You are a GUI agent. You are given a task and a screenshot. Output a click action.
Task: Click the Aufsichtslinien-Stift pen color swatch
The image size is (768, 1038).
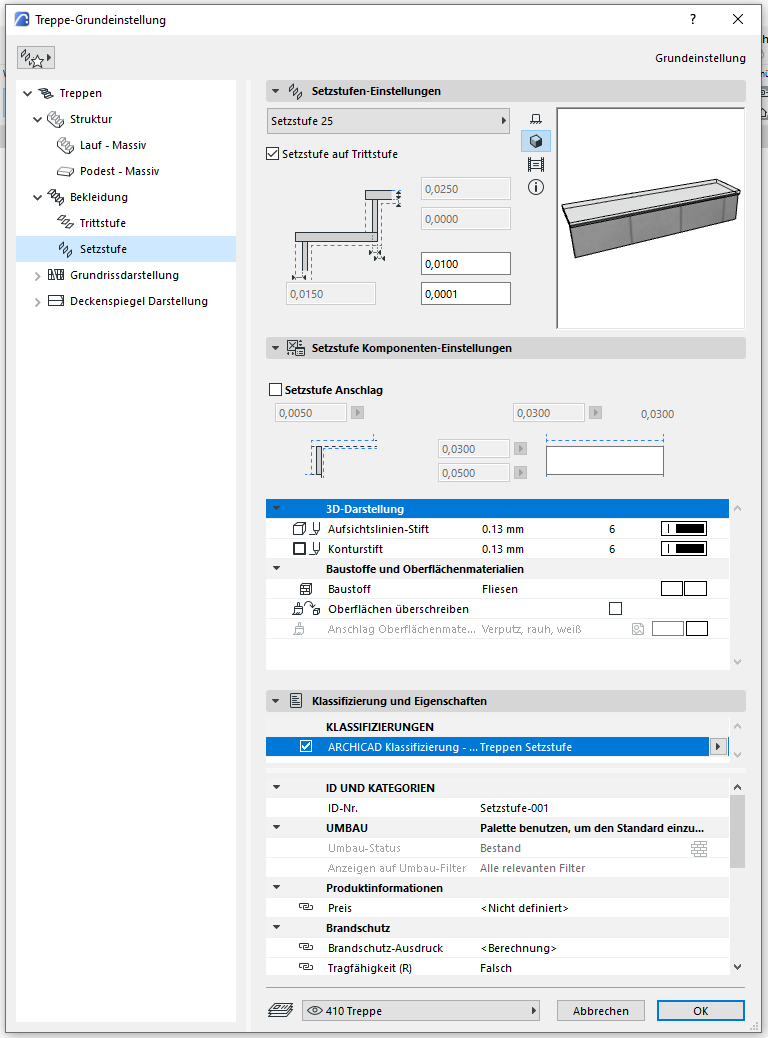coord(684,529)
